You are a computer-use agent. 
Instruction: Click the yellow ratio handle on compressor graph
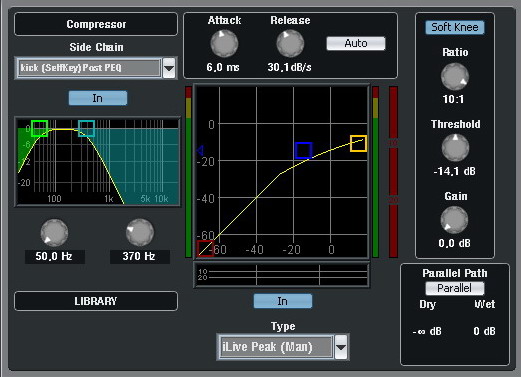pos(358,143)
